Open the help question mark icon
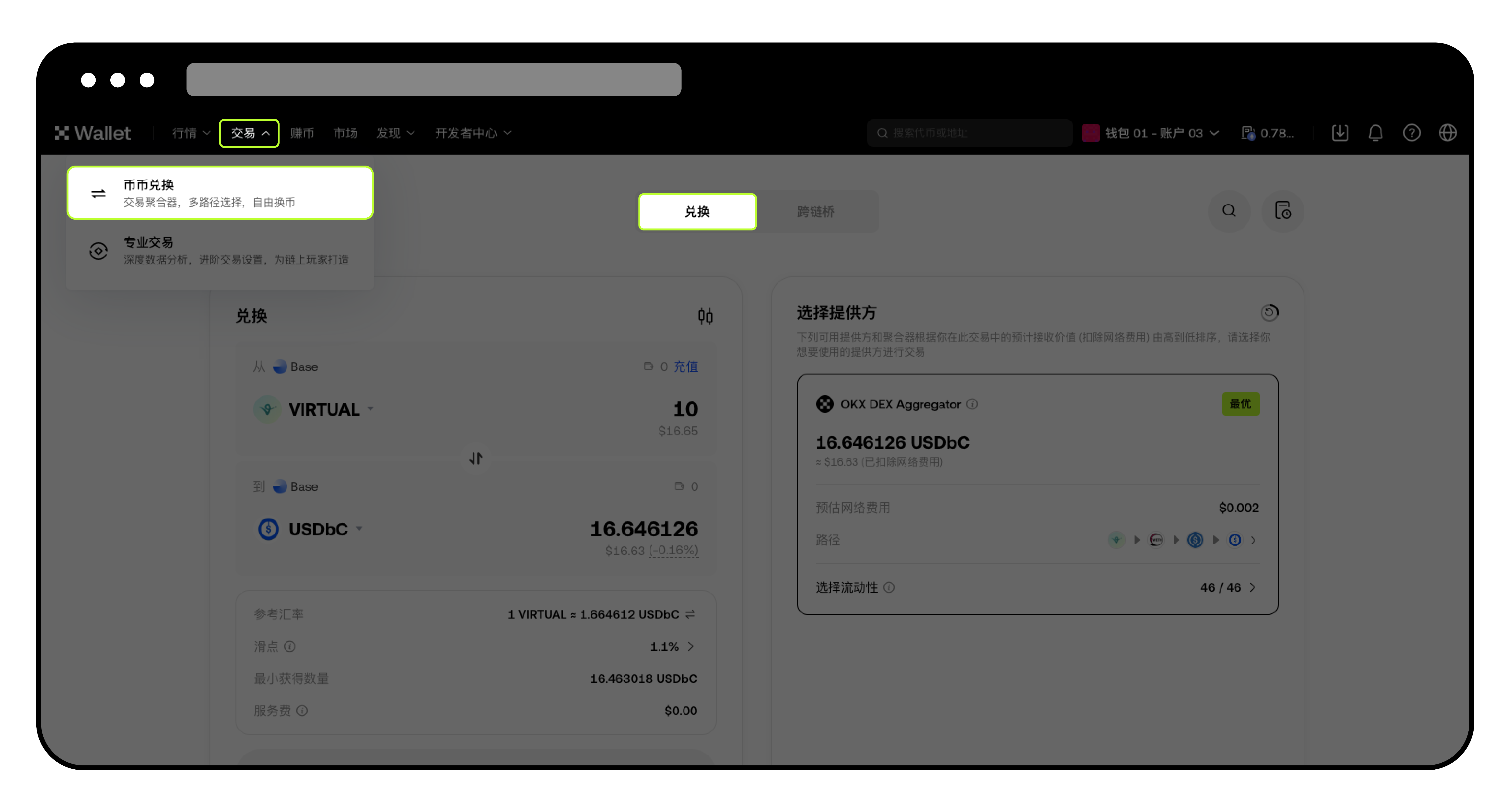The width and height of the screenshot is (1512, 812). point(1412,133)
